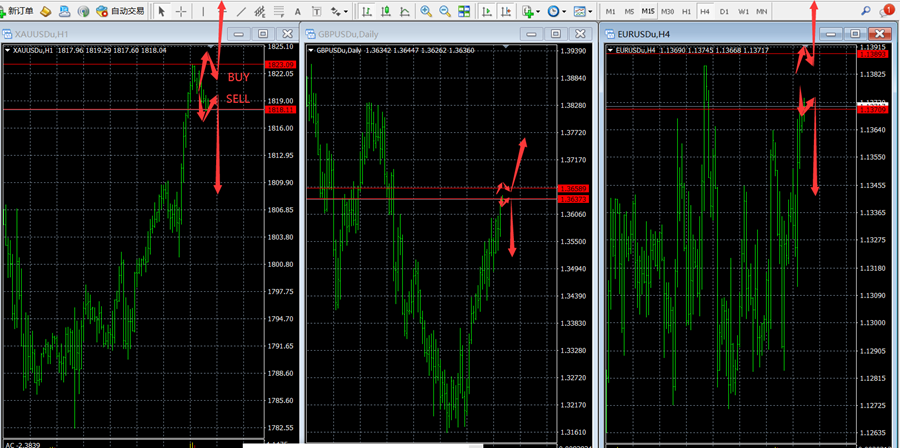Pick the trendline drawing tool

pos(240,11)
